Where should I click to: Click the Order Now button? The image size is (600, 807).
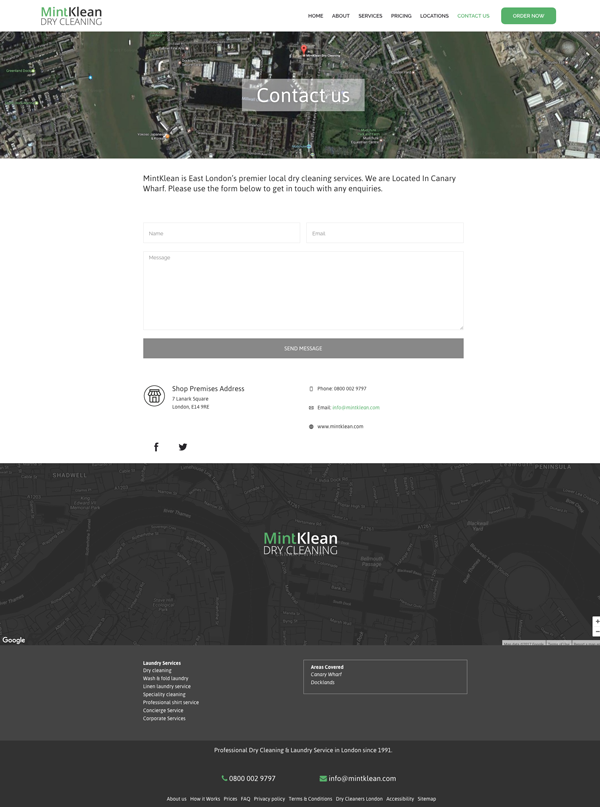click(x=528, y=16)
